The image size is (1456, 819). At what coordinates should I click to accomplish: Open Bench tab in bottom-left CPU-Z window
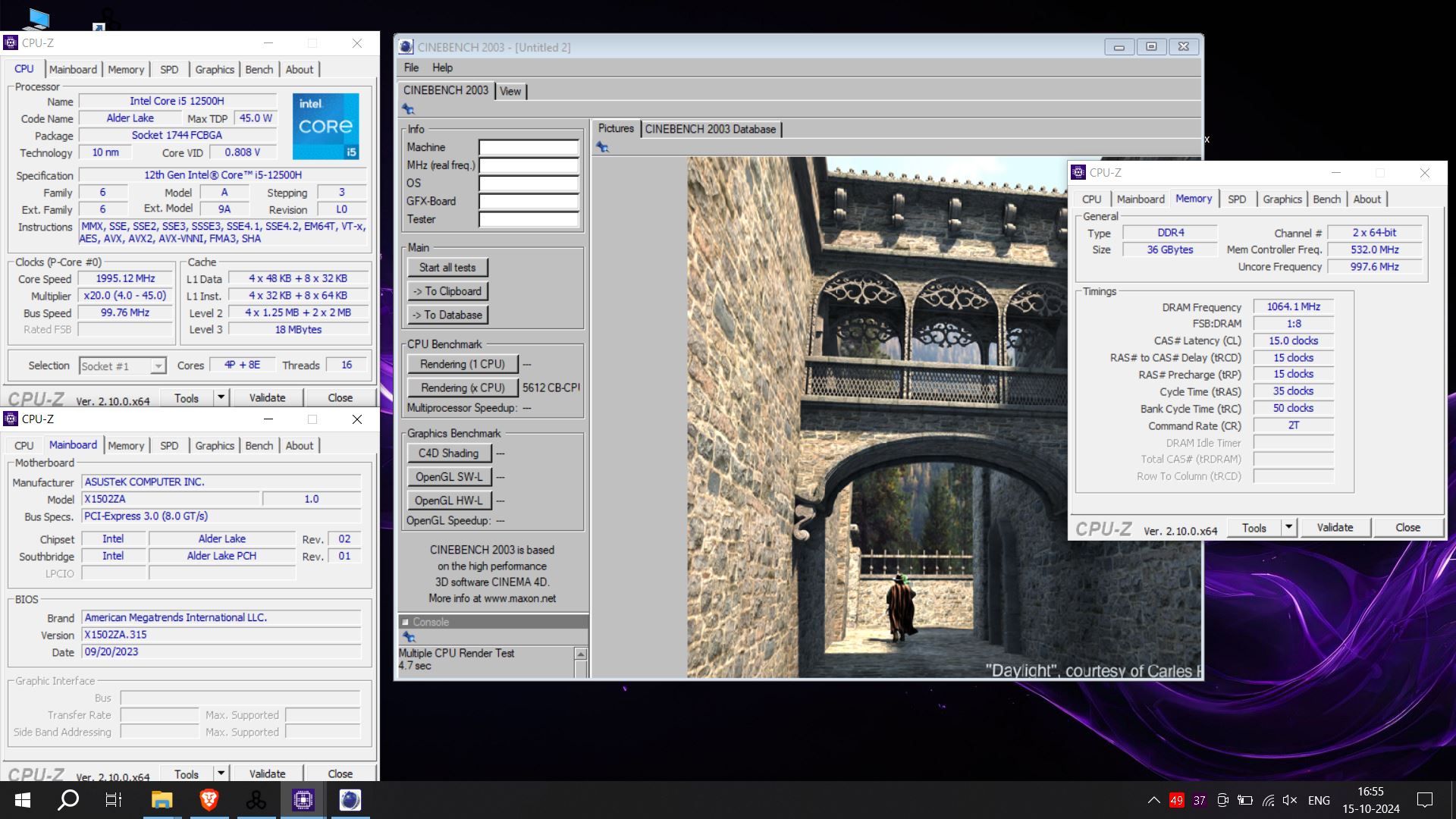pos(259,445)
